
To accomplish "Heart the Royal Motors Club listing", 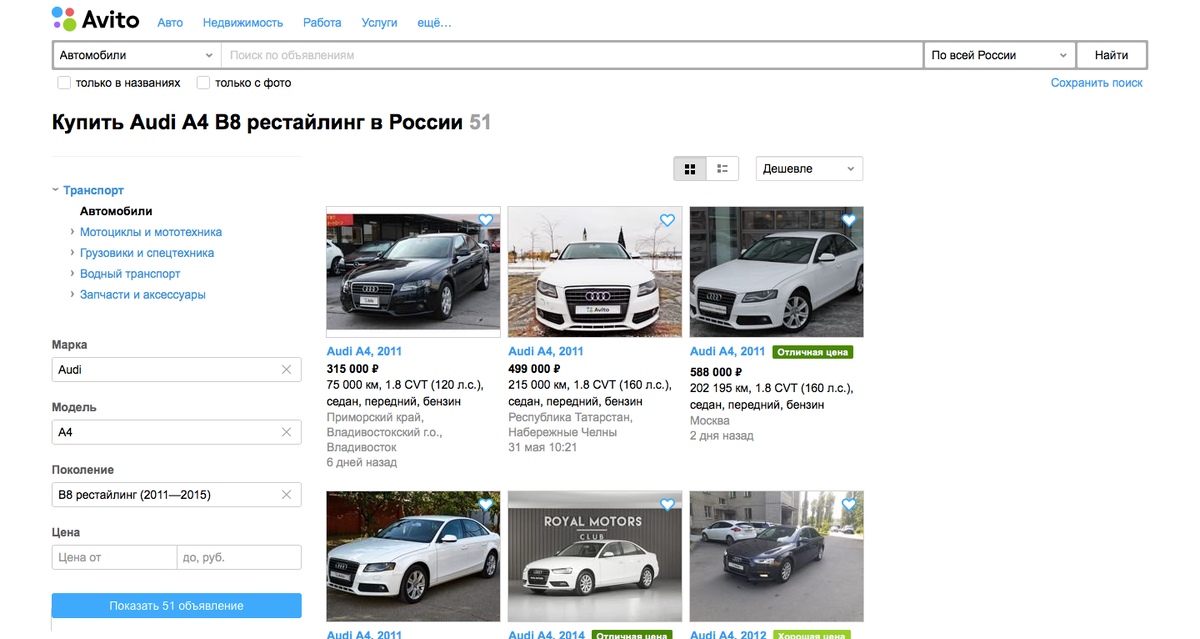I will pyautogui.click(x=666, y=504).
